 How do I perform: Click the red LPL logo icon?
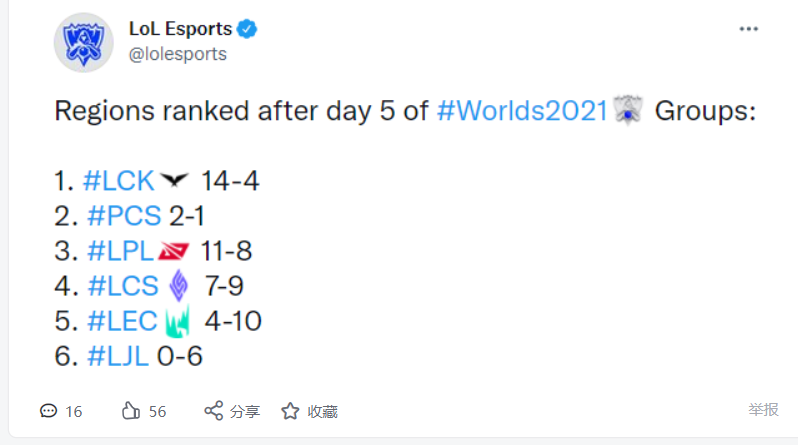coord(174,251)
